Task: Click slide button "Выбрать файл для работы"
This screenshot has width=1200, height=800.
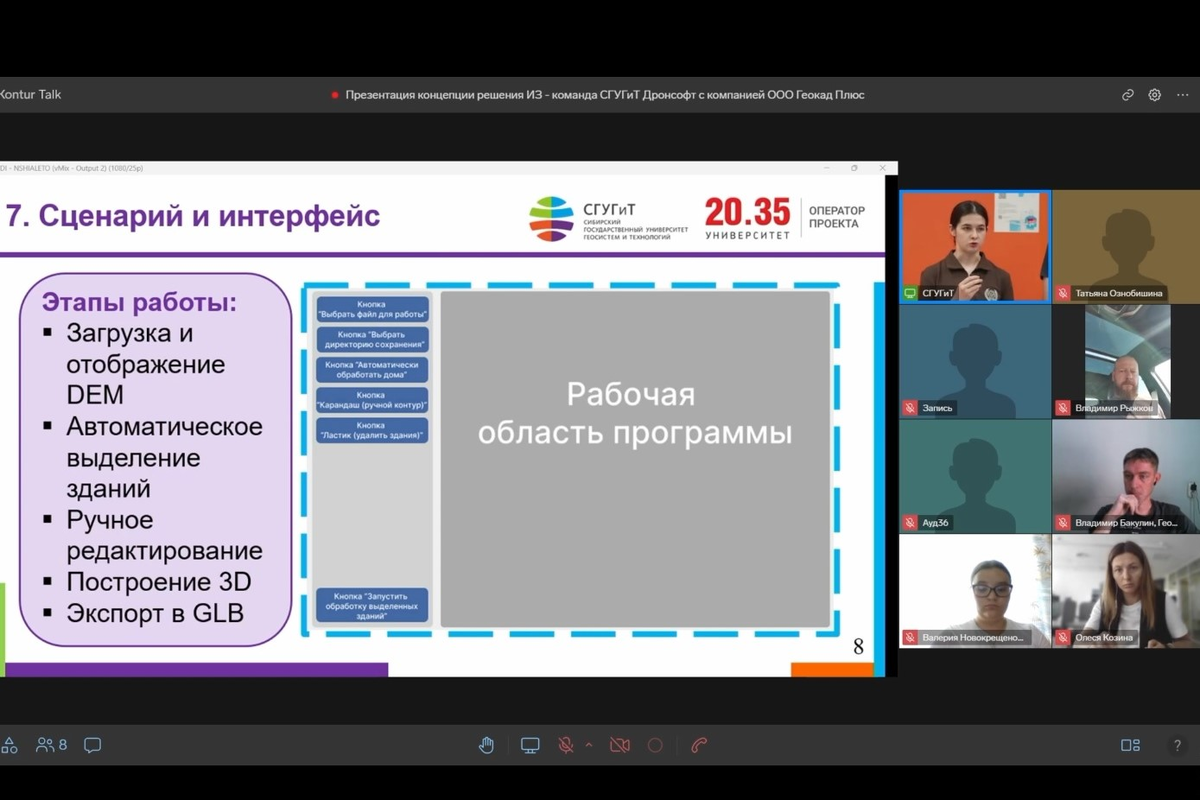Action: (372, 309)
